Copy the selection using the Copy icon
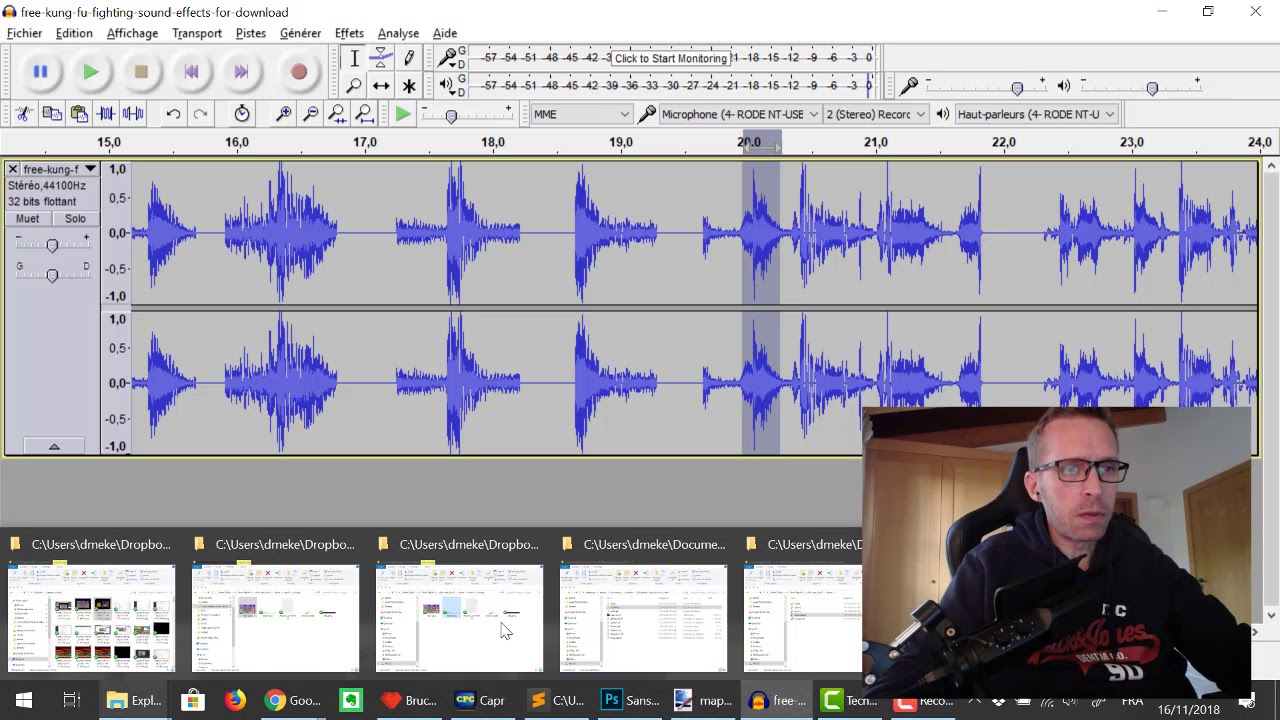The width and height of the screenshot is (1280, 720). click(x=52, y=114)
